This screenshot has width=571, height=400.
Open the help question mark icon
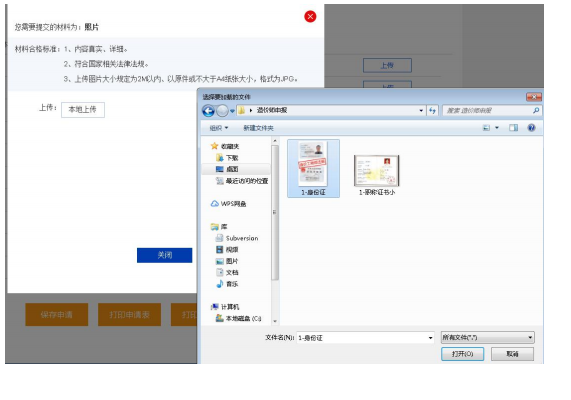pyautogui.click(x=531, y=128)
